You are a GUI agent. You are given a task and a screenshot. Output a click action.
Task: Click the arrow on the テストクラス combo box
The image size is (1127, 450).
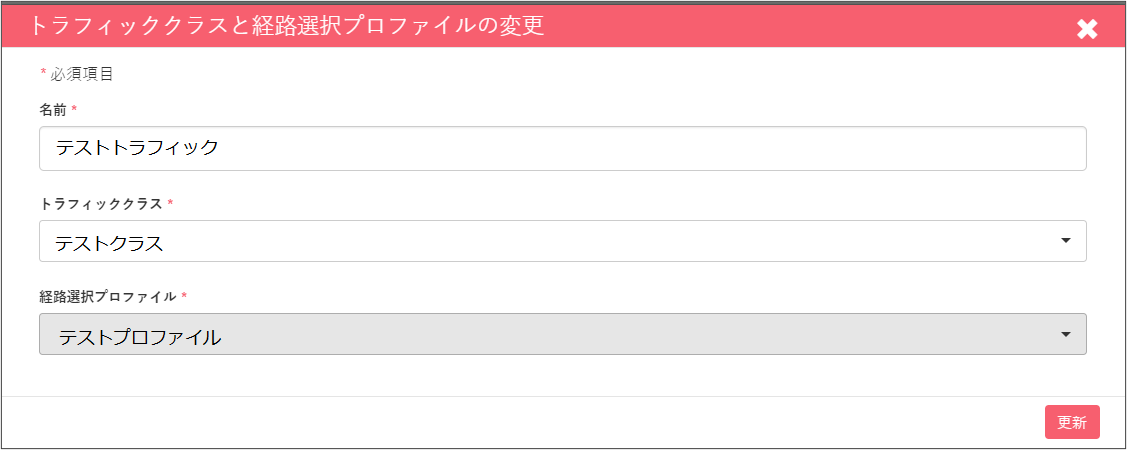coord(1066,241)
